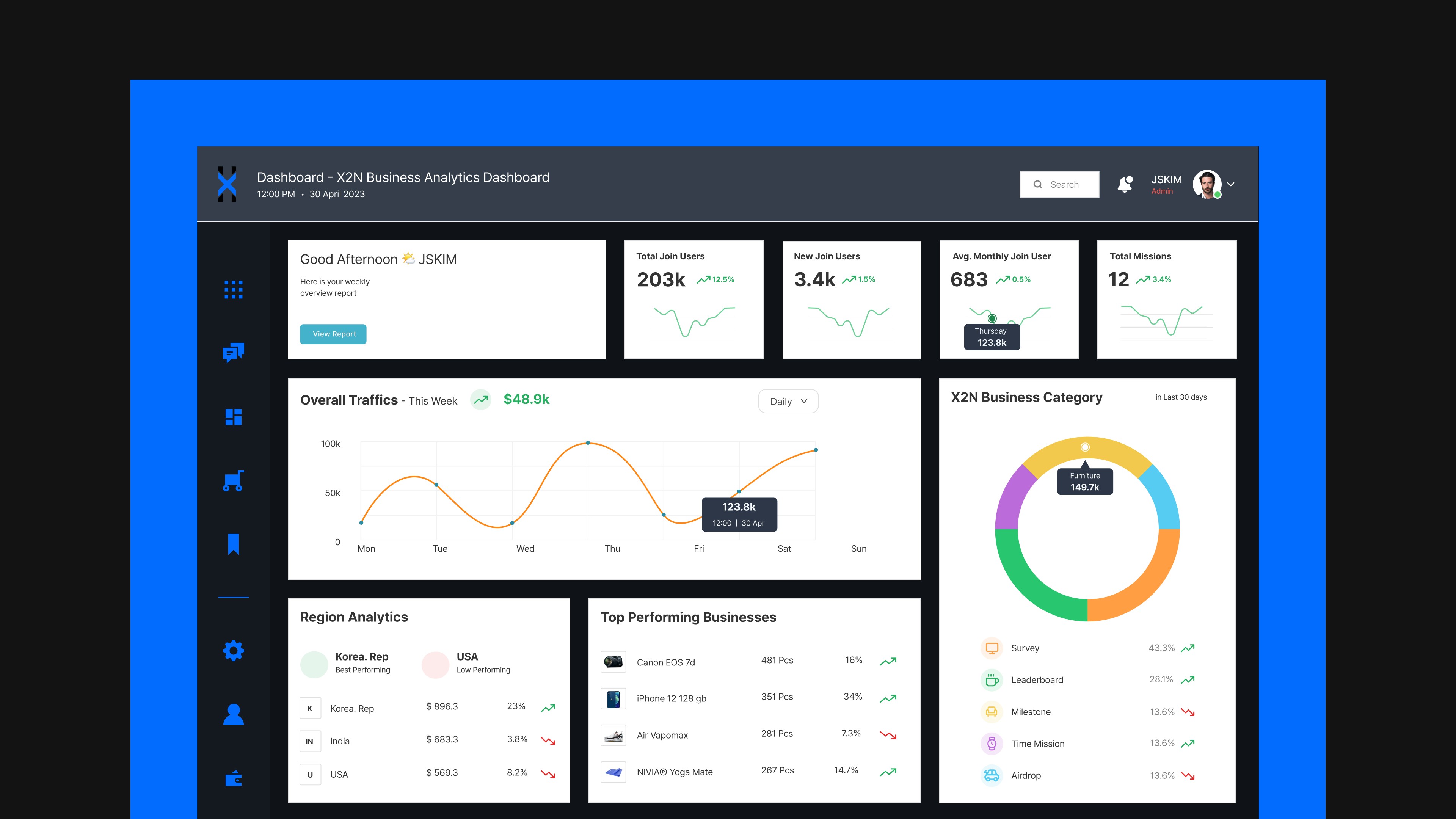The height and width of the screenshot is (819, 1456).
Task: Open the apps grid sidebar icon
Action: pos(234,289)
